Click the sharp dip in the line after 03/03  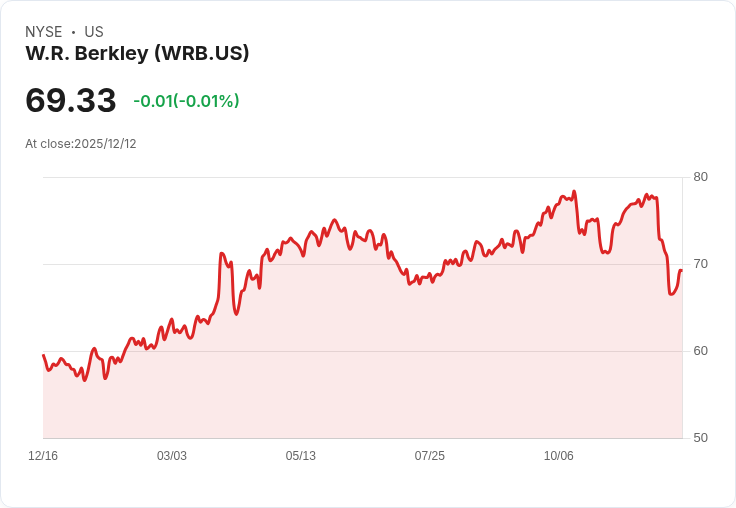coord(236,313)
